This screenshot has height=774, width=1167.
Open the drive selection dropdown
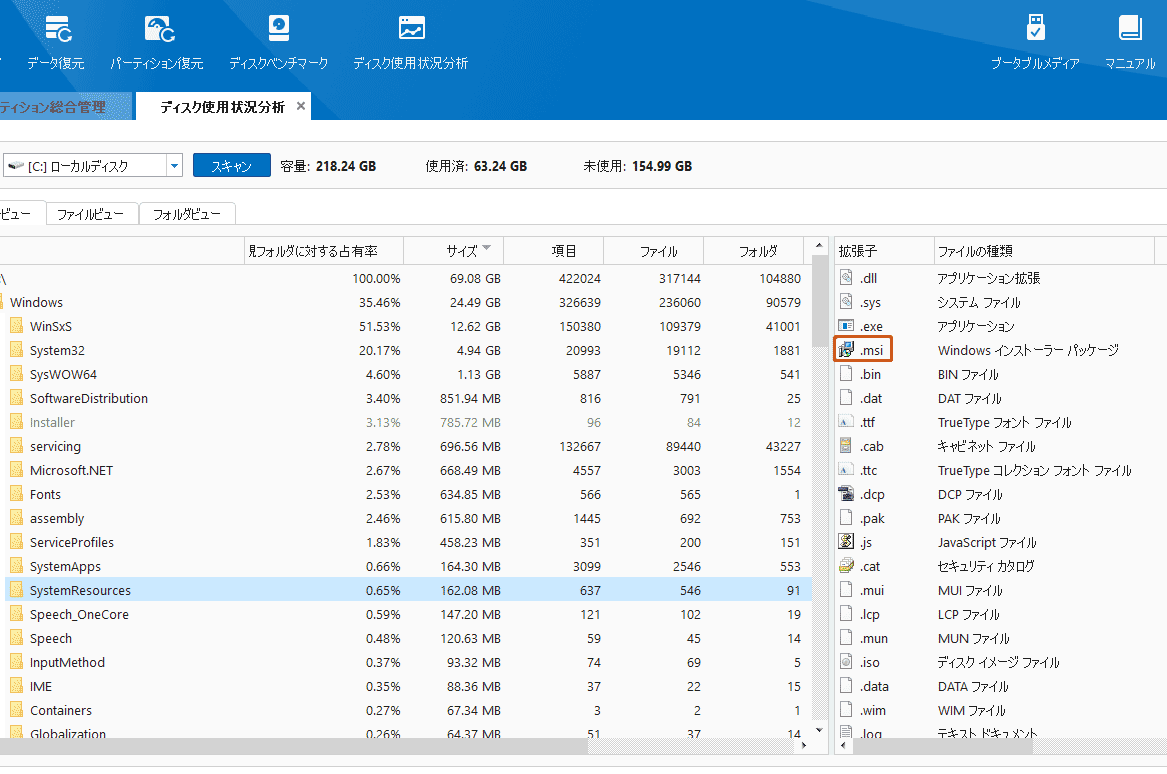(x=172, y=166)
